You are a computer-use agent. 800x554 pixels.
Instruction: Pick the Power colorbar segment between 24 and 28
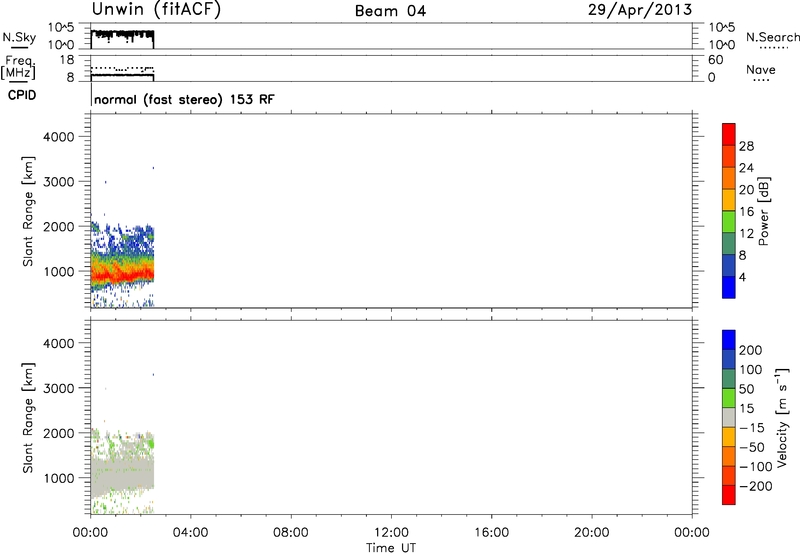pos(729,157)
